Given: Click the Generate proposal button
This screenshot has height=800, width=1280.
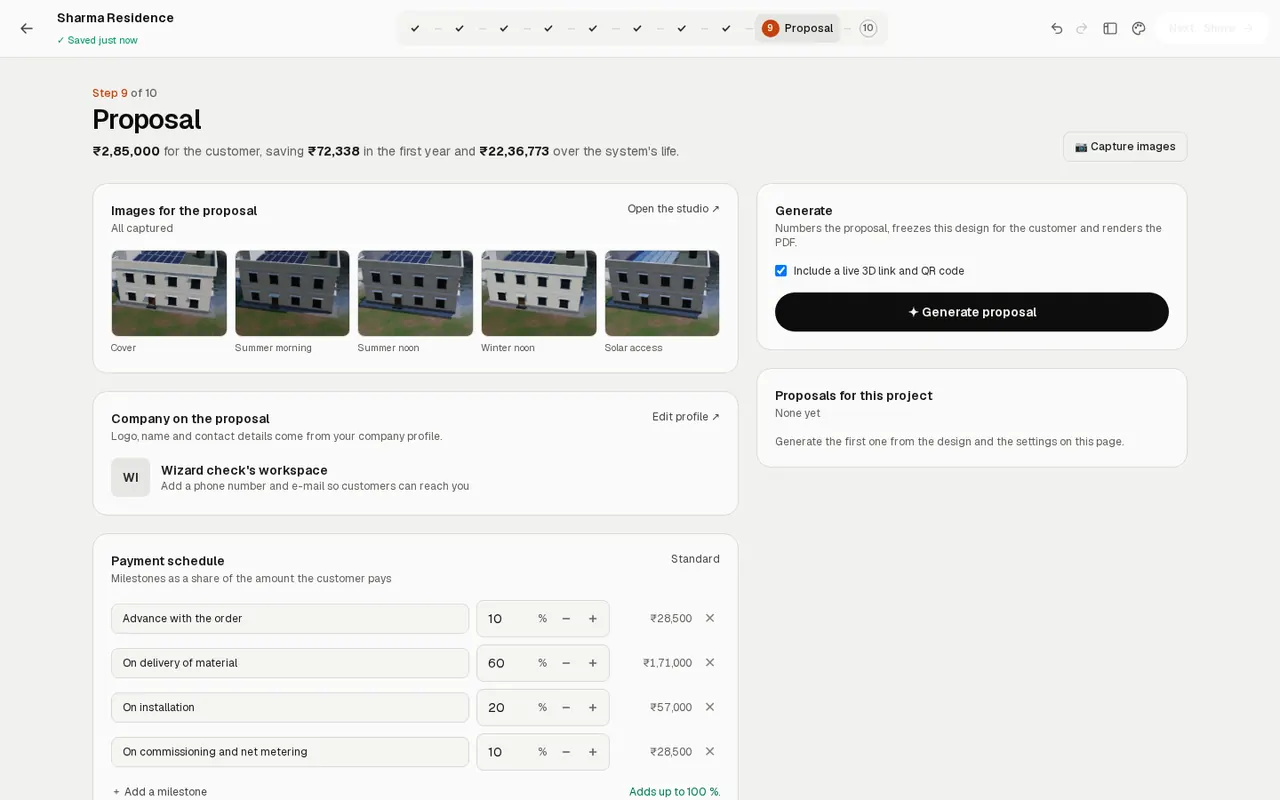Looking at the screenshot, I should [972, 312].
